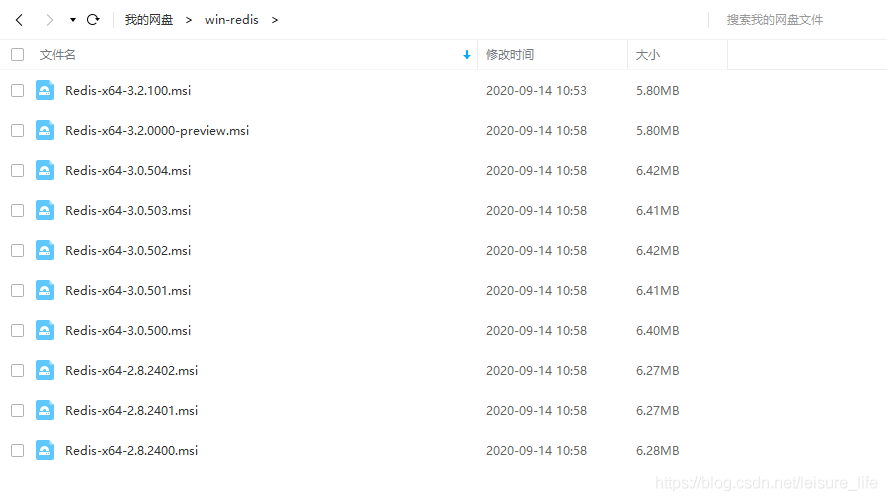Tick the select-all checkbox beside 文件名
The height and width of the screenshot is (501, 887).
click(18, 55)
